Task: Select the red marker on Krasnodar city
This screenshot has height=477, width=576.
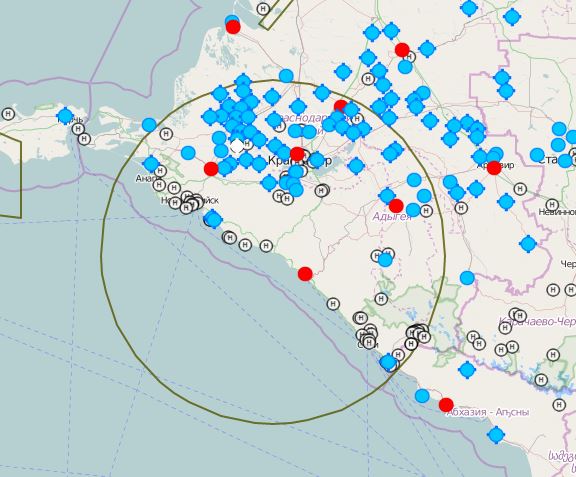Action: click(x=297, y=154)
